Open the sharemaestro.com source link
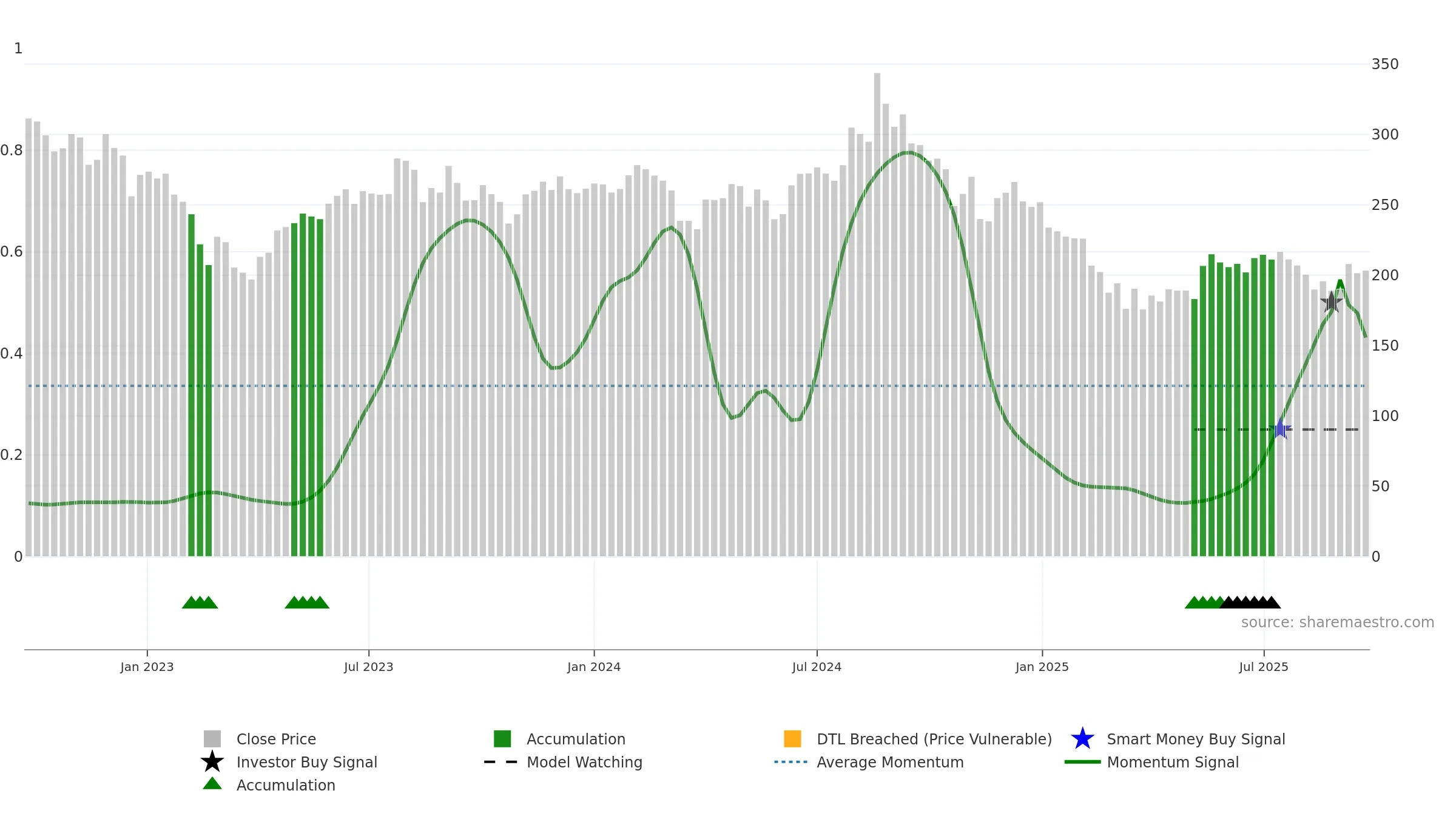1456x819 pixels. tap(1338, 622)
